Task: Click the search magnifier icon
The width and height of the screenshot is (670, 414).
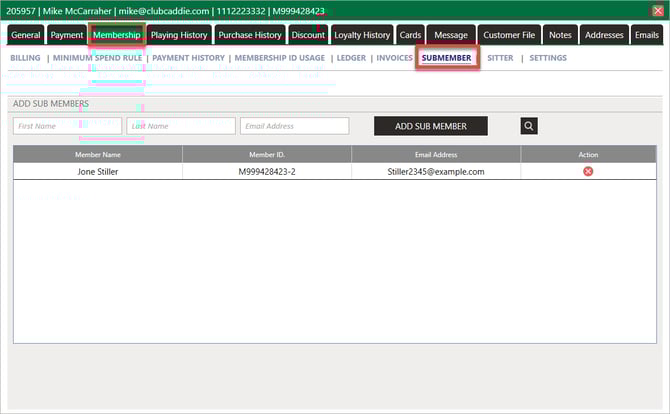Action: coord(529,126)
